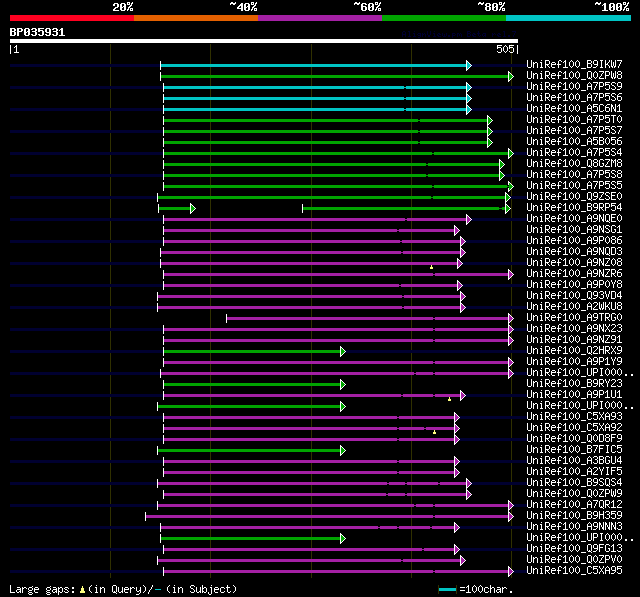Image resolution: width=640 pixels, height=597 pixels.
Task: Select the UniRef100_A3BGU4 label
Action: point(574,460)
